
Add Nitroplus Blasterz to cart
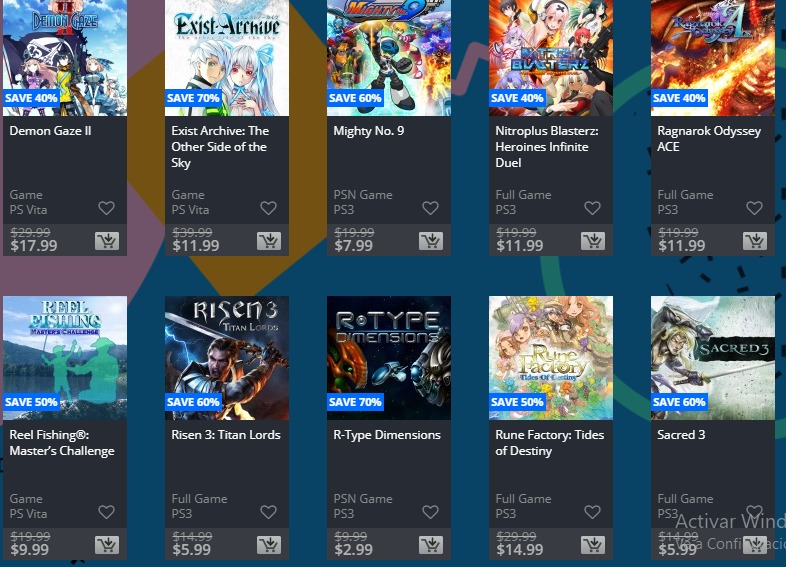coord(593,241)
